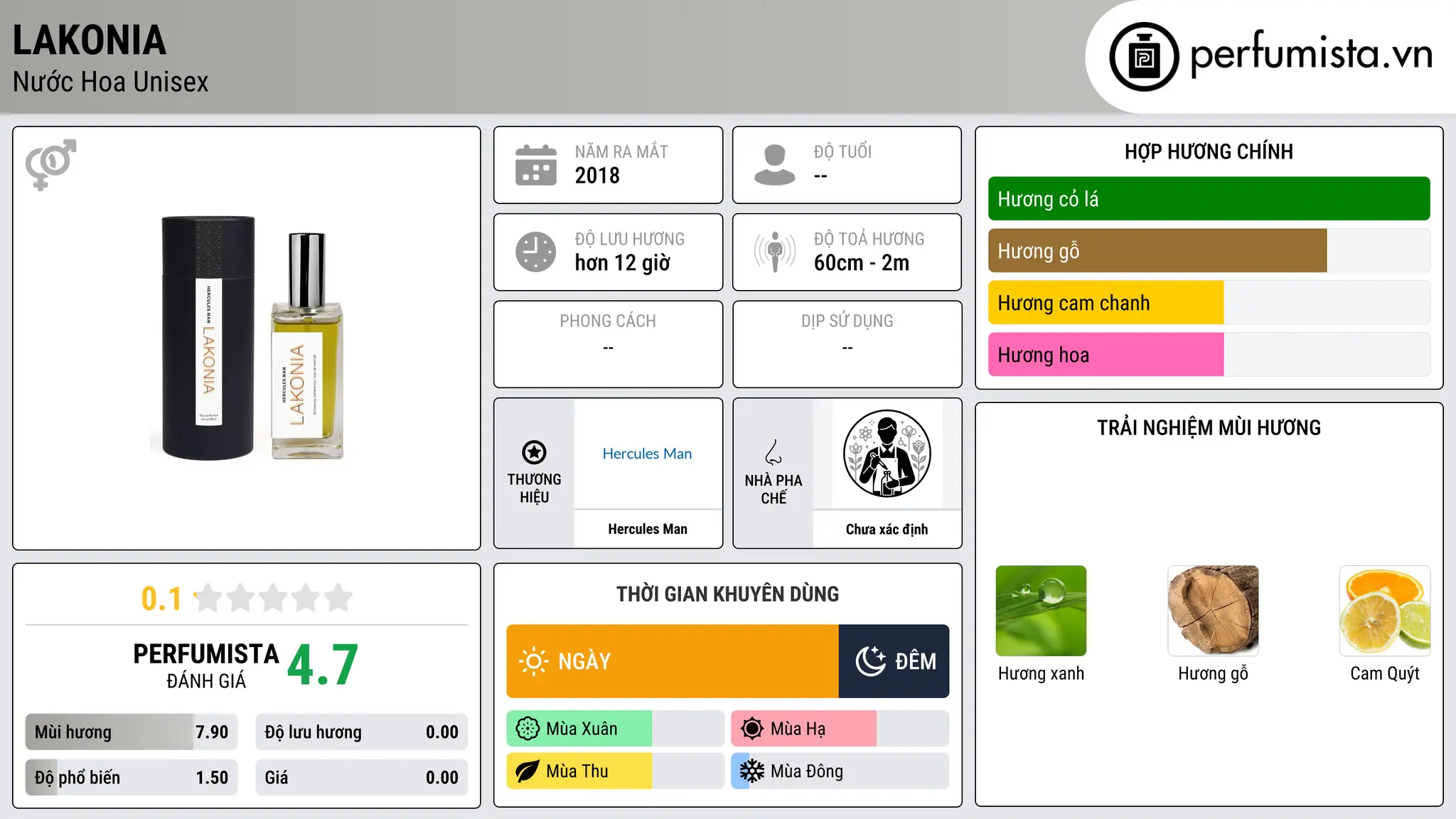Click the unisex gender symbol icon
This screenshot has height=819, width=1456.
point(50,164)
